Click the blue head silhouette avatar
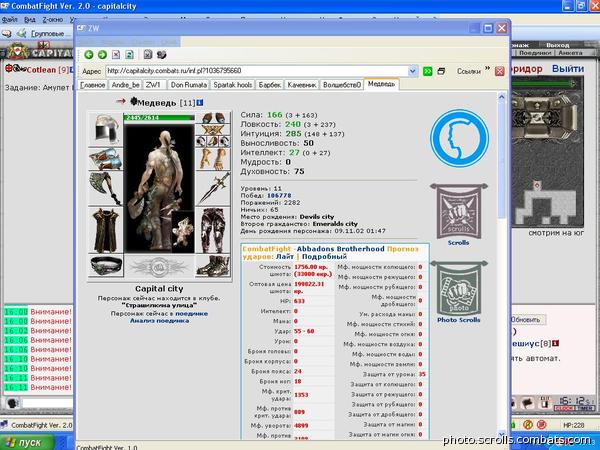The width and height of the screenshot is (600, 450). [x=459, y=138]
